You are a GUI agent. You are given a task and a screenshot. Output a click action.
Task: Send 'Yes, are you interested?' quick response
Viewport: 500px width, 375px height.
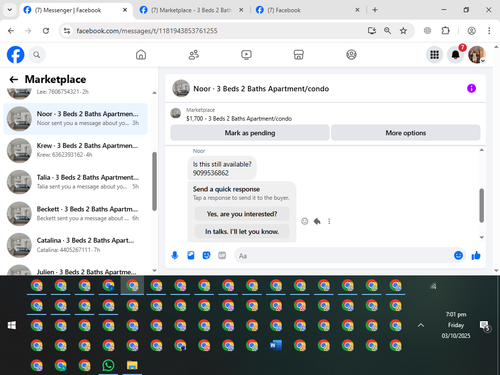click(242, 214)
